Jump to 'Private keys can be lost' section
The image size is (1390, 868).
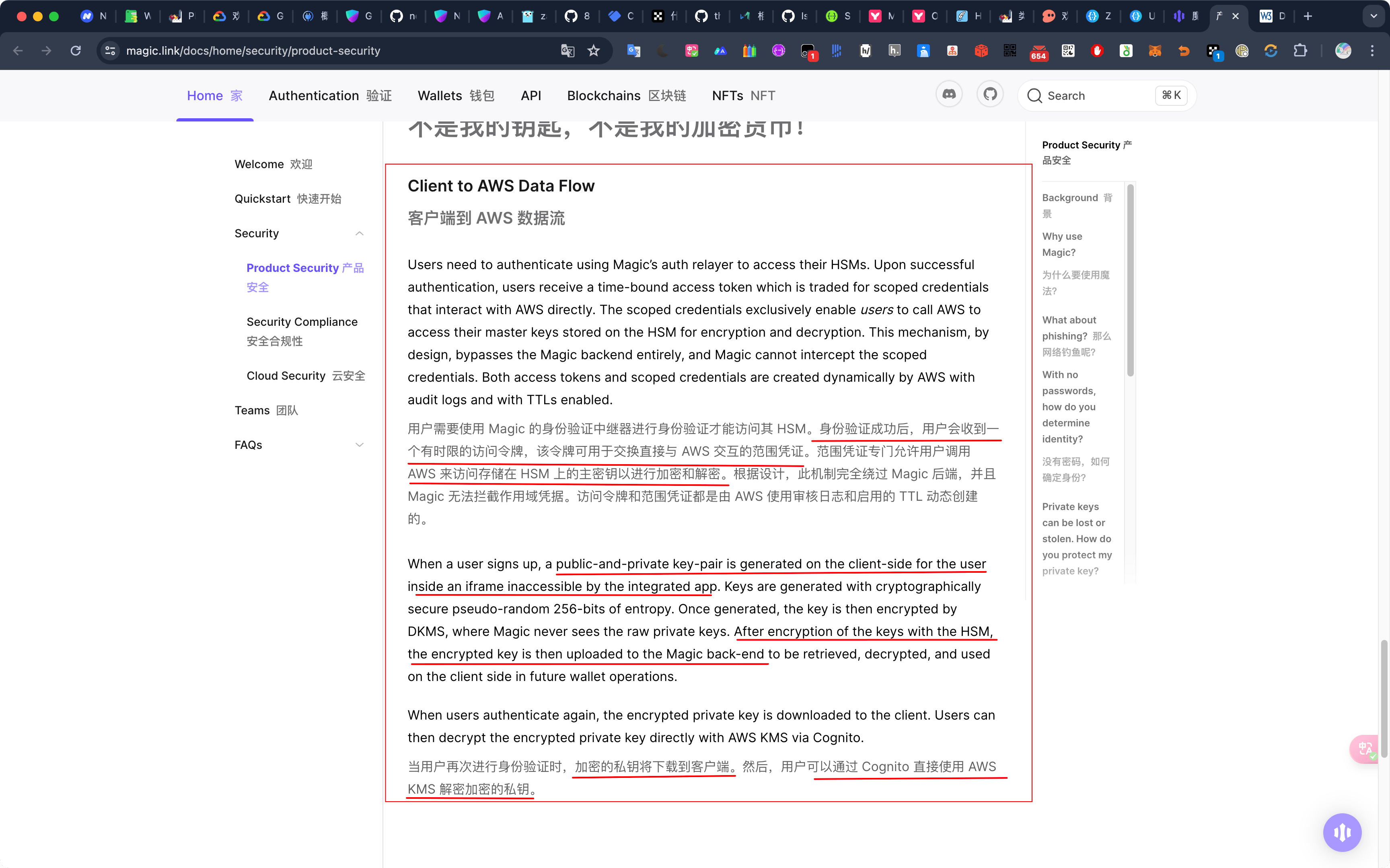(1077, 539)
